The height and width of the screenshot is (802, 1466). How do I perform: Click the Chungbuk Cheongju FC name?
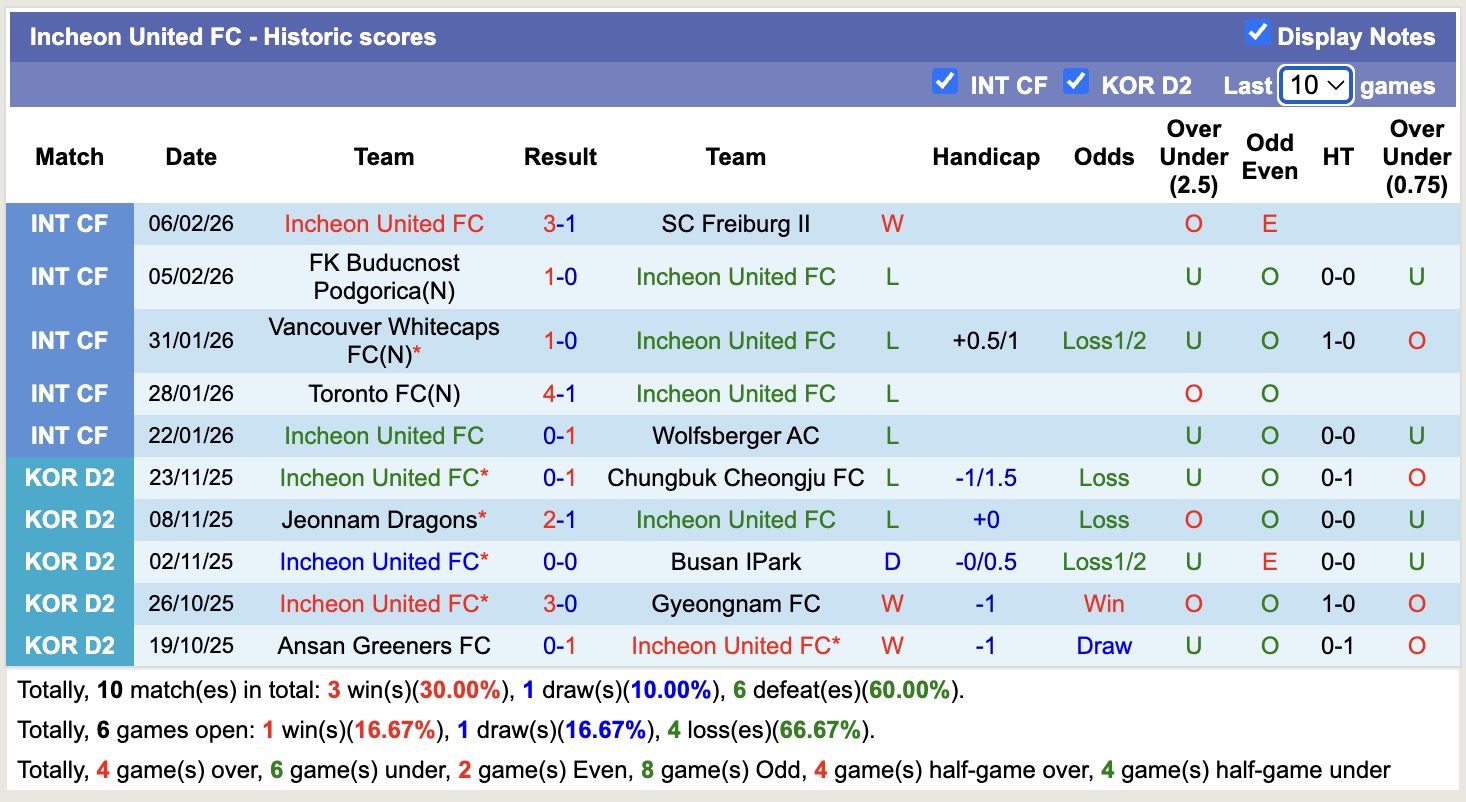(x=736, y=477)
